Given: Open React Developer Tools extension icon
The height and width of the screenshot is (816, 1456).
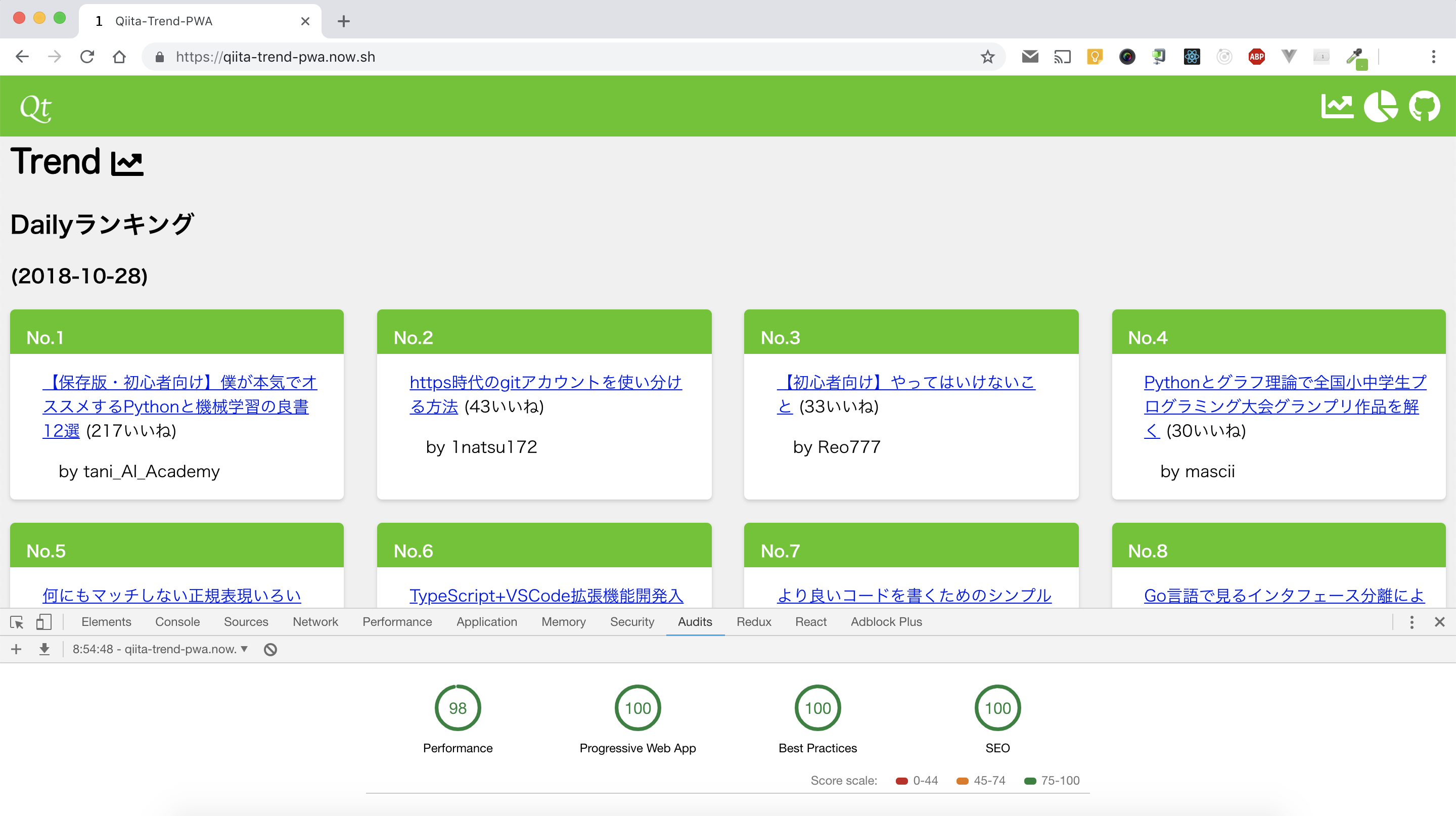Looking at the screenshot, I should pyautogui.click(x=1192, y=57).
